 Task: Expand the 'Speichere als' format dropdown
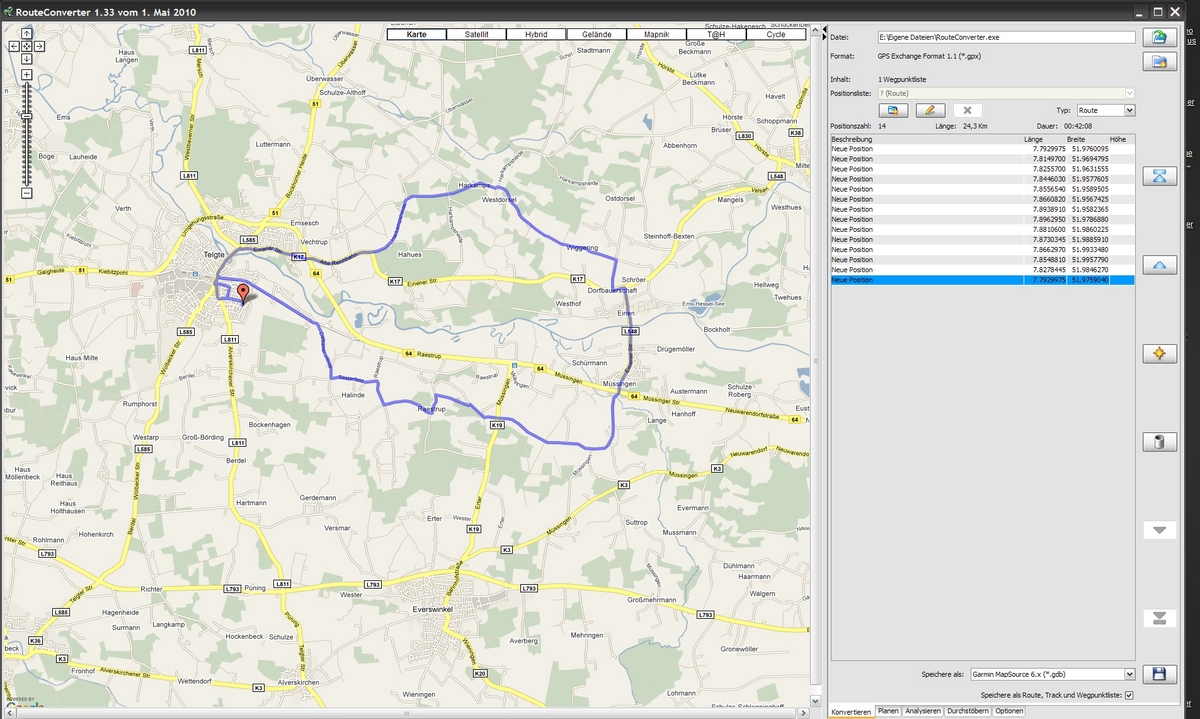1053,675
